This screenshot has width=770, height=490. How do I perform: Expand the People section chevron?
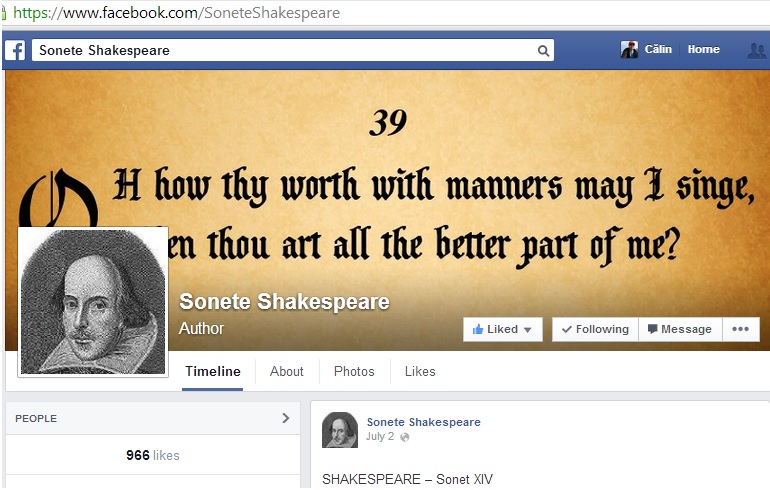pyautogui.click(x=285, y=418)
